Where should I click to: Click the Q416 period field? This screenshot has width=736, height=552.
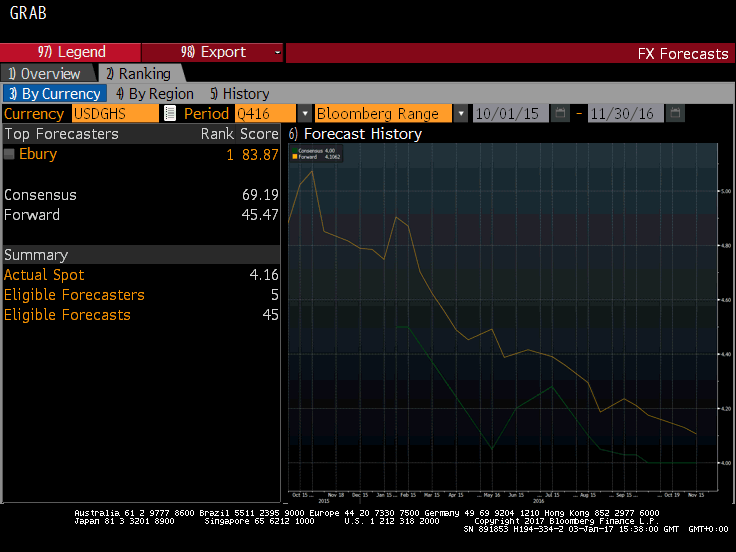[265, 114]
